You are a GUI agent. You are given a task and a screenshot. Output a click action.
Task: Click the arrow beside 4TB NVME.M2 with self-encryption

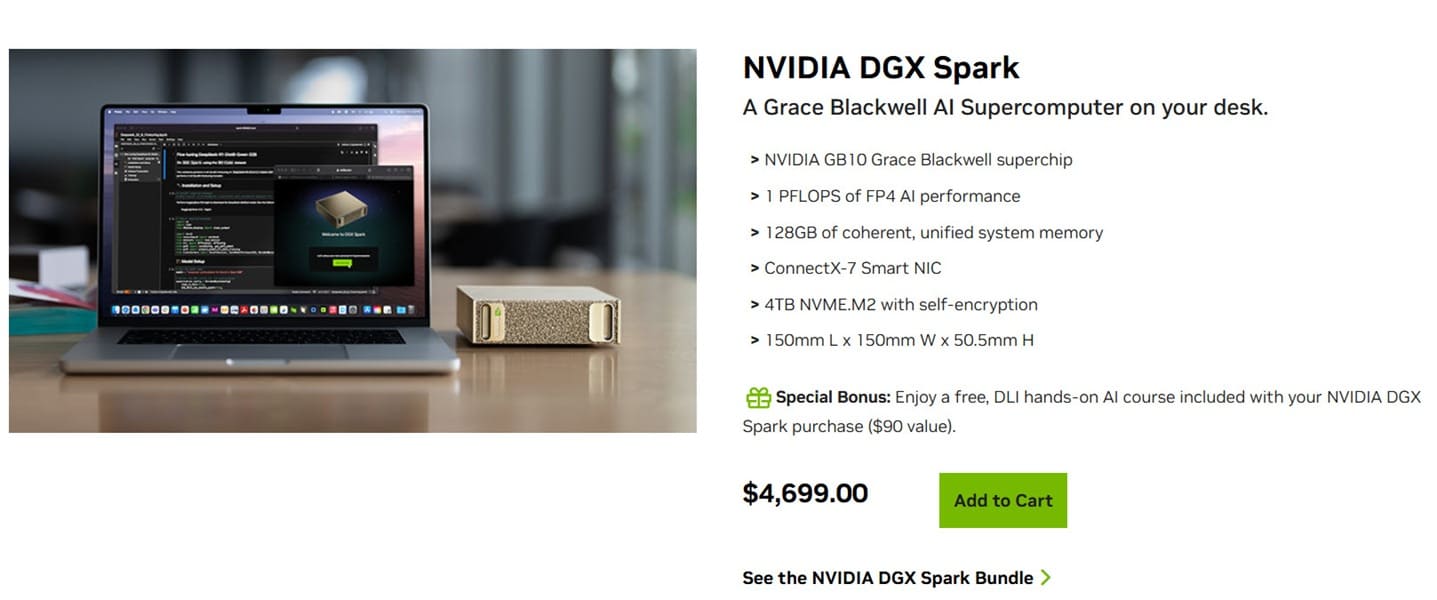(753, 304)
